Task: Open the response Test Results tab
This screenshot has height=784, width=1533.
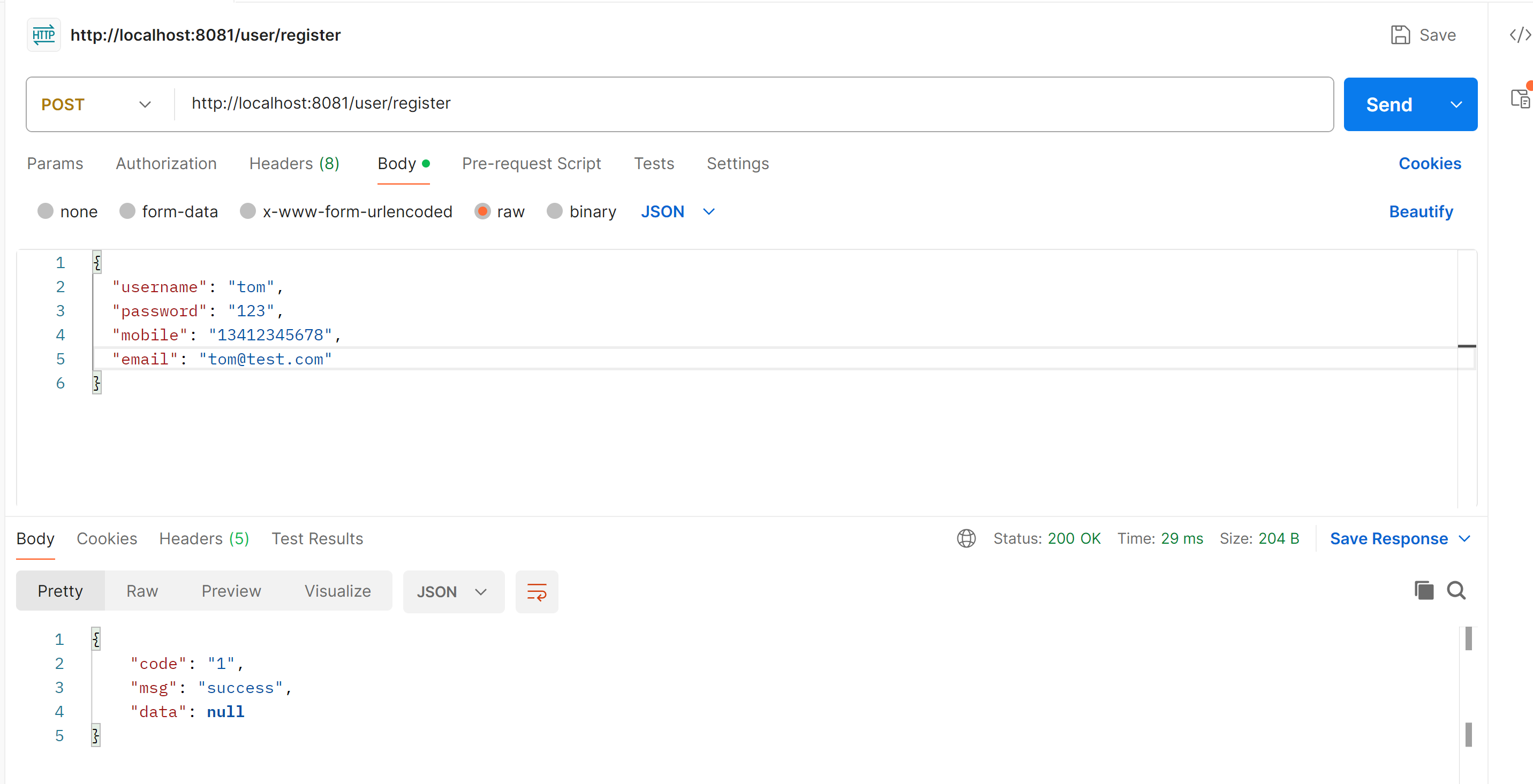Action: [x=316, y=538]
